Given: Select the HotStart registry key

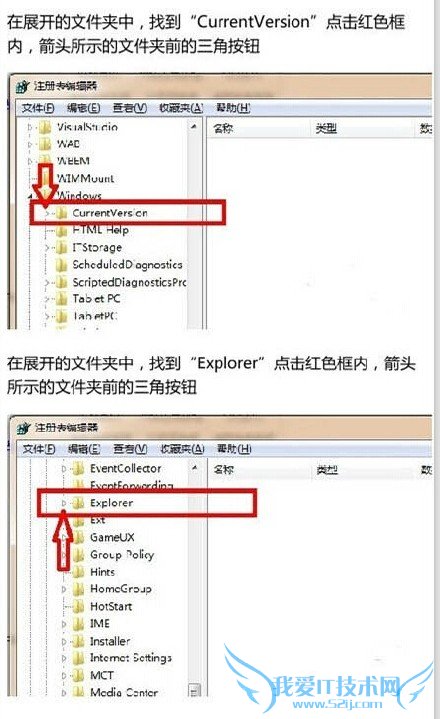Looking at the screenshot, I should click(x=111, y=606).
